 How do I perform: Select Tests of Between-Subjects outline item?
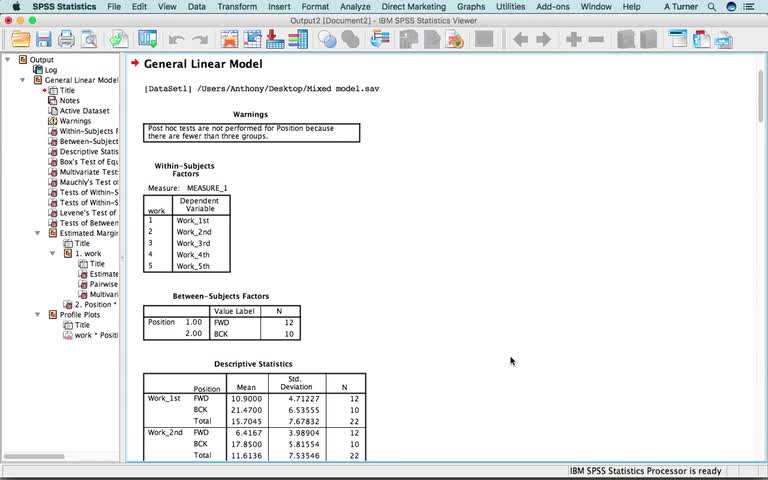[89, 223]
